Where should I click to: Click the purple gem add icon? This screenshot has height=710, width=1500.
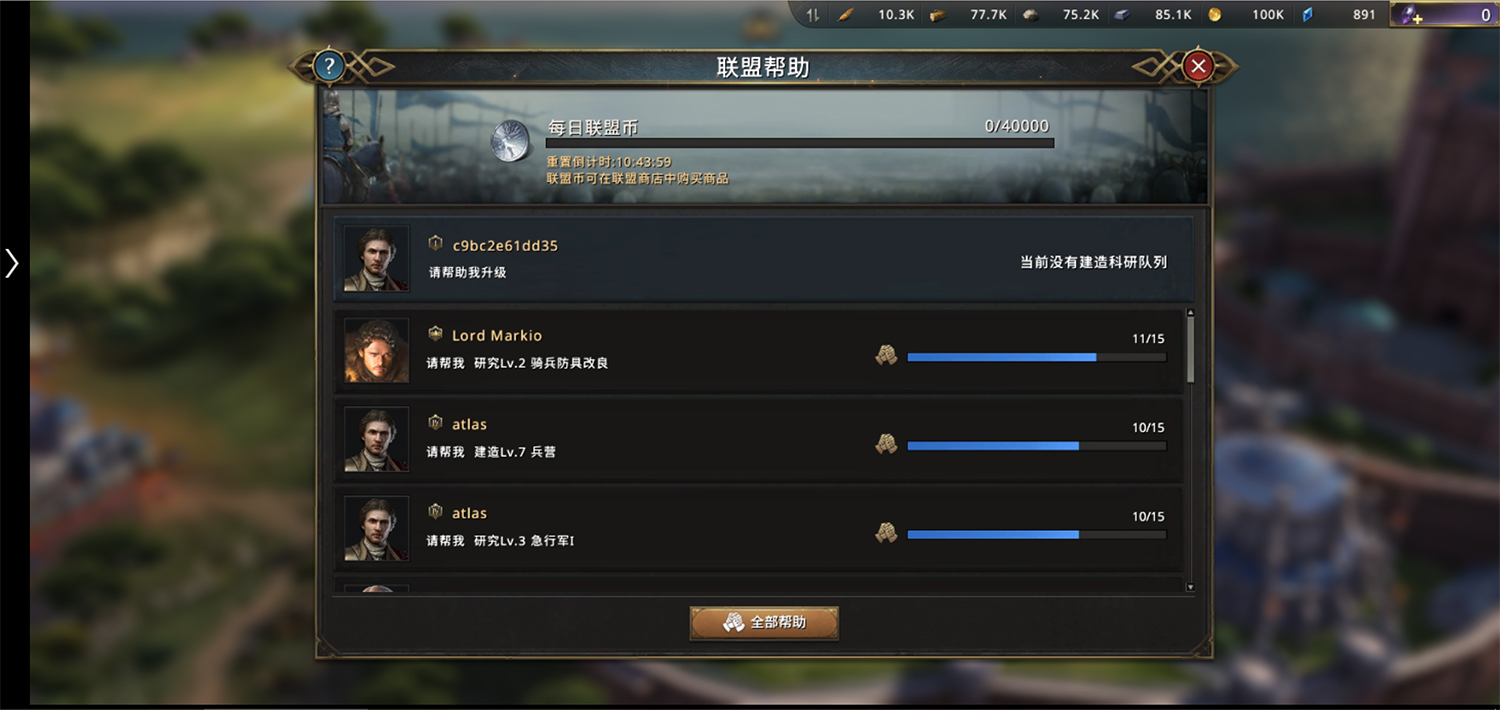tap(1411, 15)
